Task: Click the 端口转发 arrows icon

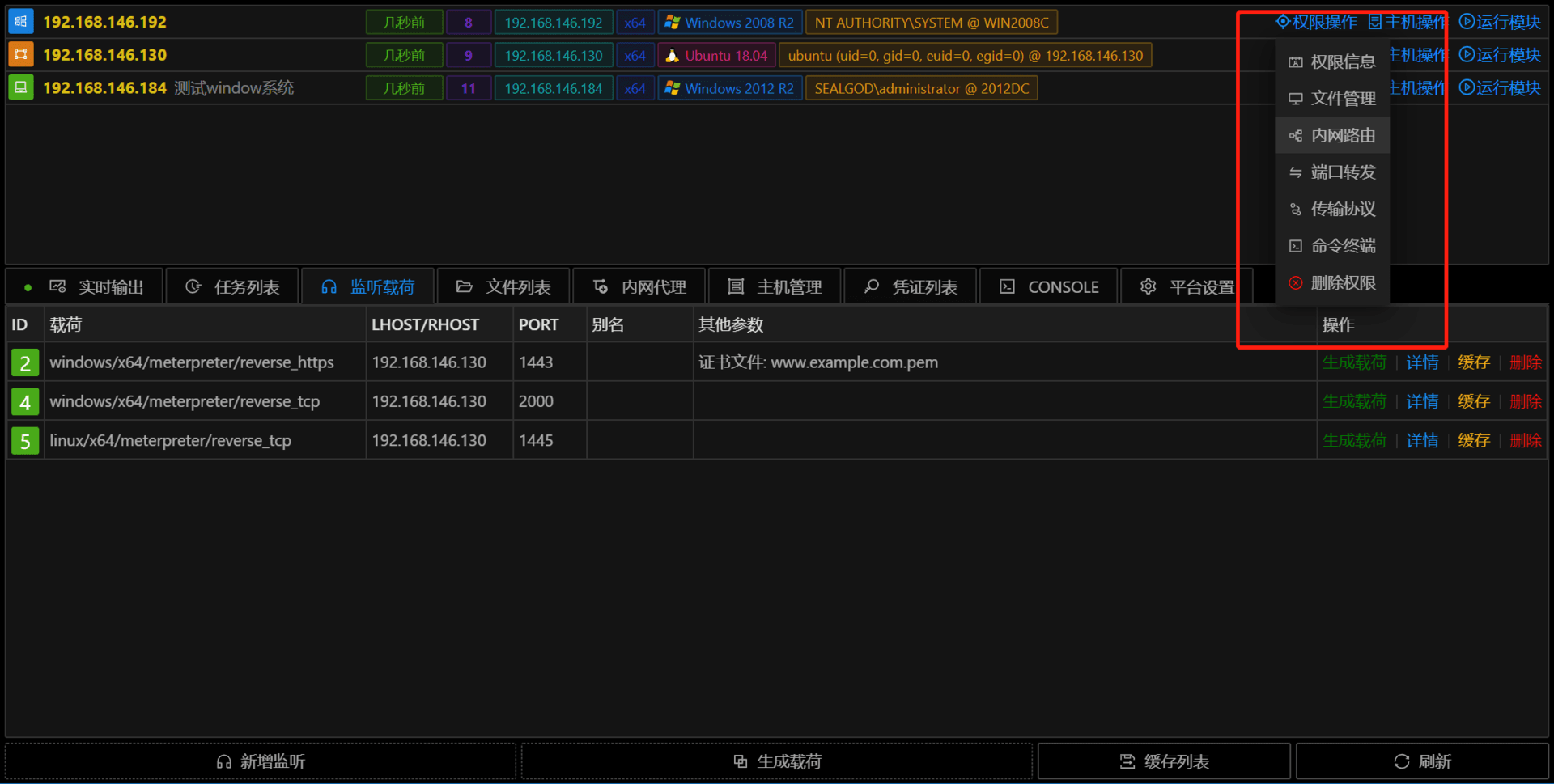Action: coord(1296,172)
